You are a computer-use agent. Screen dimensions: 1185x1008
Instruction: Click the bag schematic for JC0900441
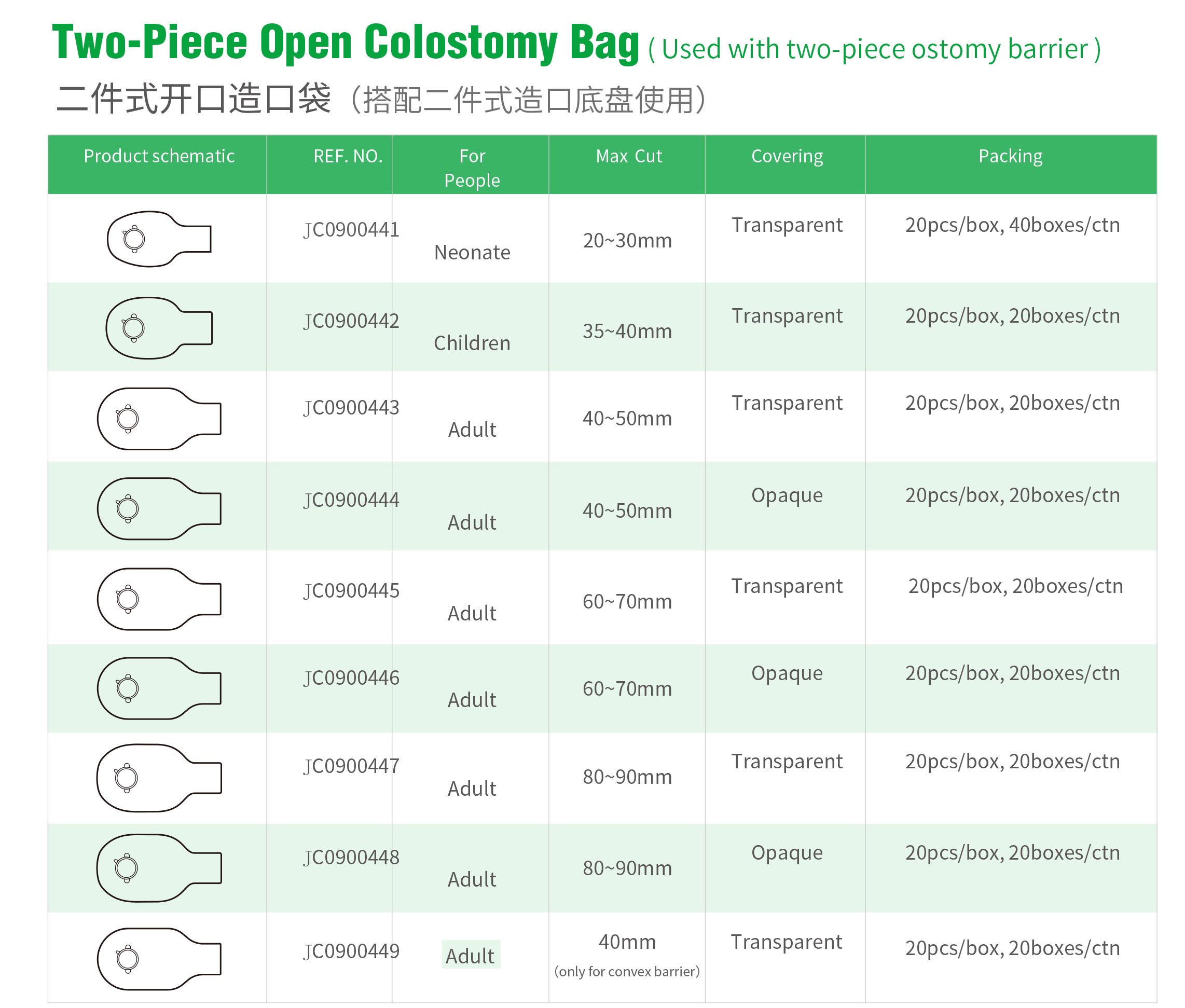pos(158,239)
